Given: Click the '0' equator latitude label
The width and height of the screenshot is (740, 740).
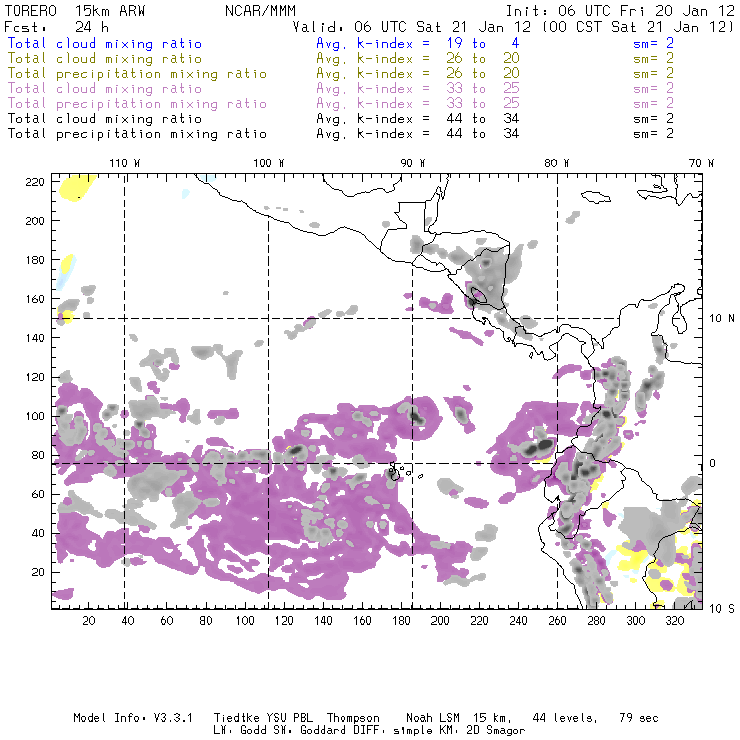Looking at the screenshot, I should pos(713,463).
